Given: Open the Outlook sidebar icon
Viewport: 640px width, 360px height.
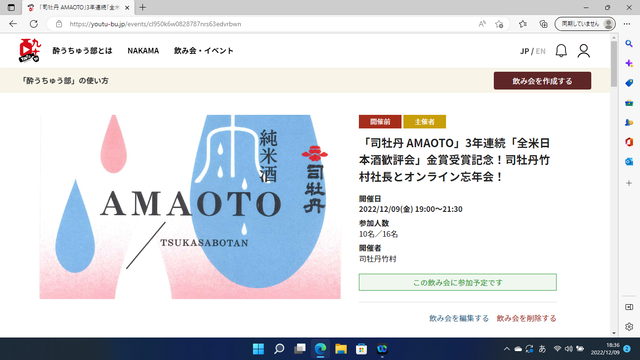Looking at the screenshot, I should pos(629,162).
